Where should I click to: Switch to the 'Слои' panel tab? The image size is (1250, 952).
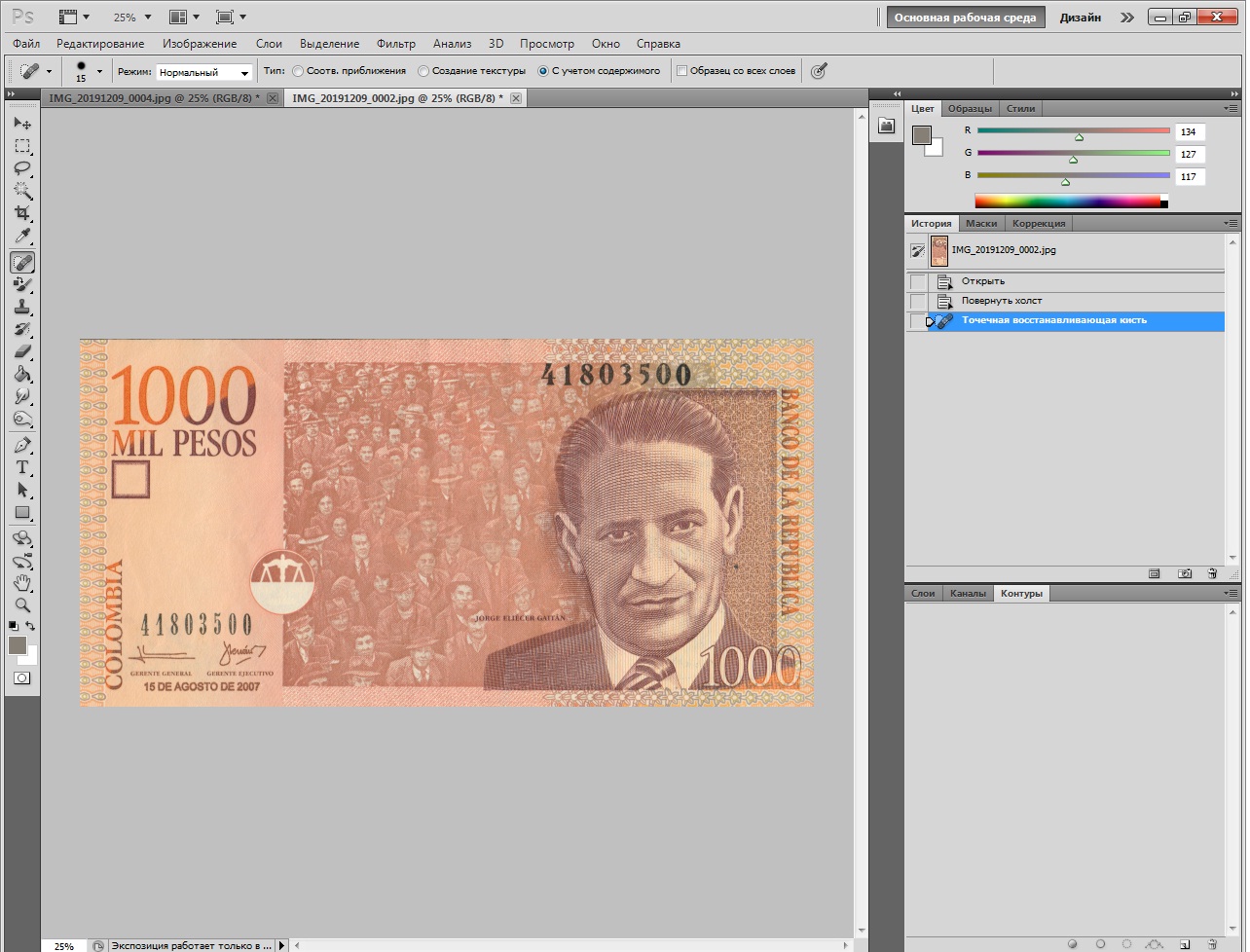coord(923,594)
